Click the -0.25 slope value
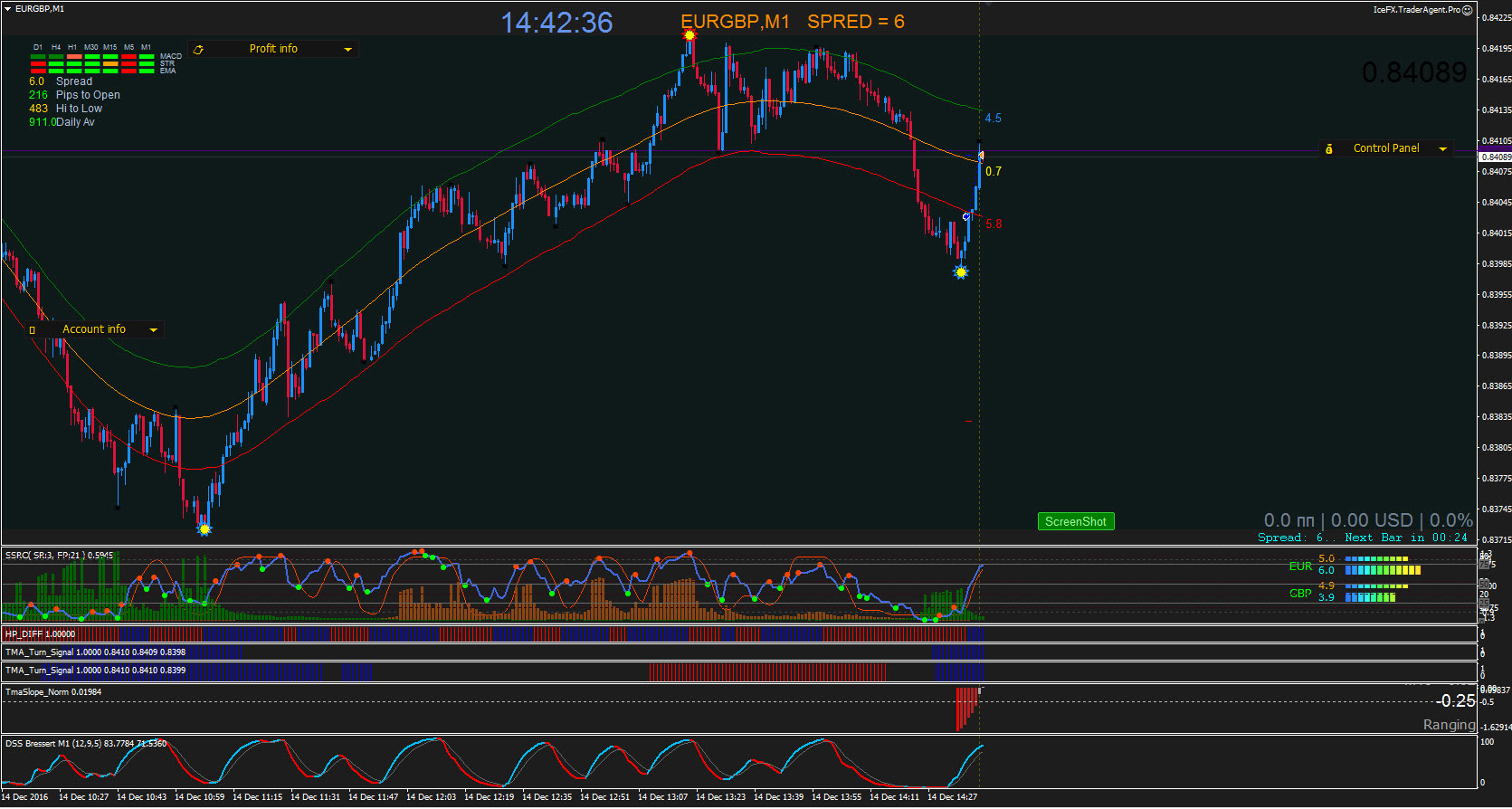The height and width of the screenshot is (809, 1512). (x=1455, y=701)
